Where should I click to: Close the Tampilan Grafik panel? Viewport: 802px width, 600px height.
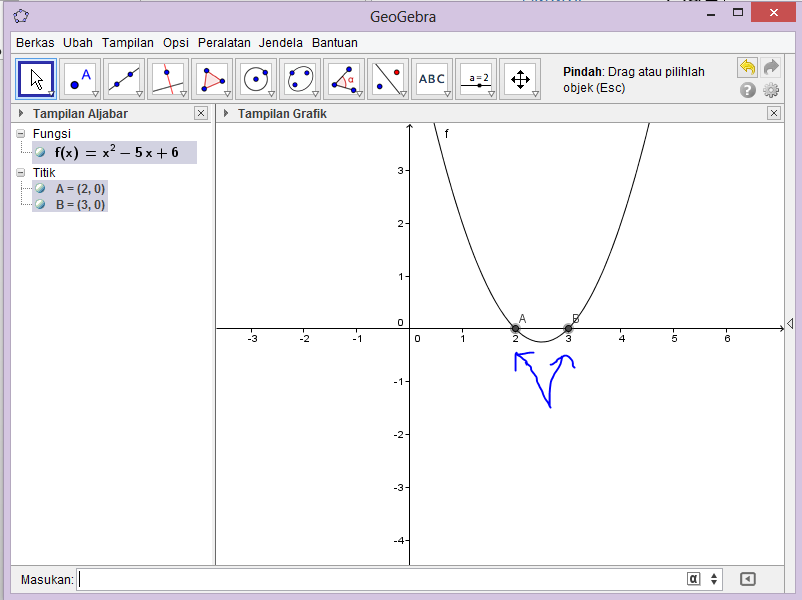[774, 113]
